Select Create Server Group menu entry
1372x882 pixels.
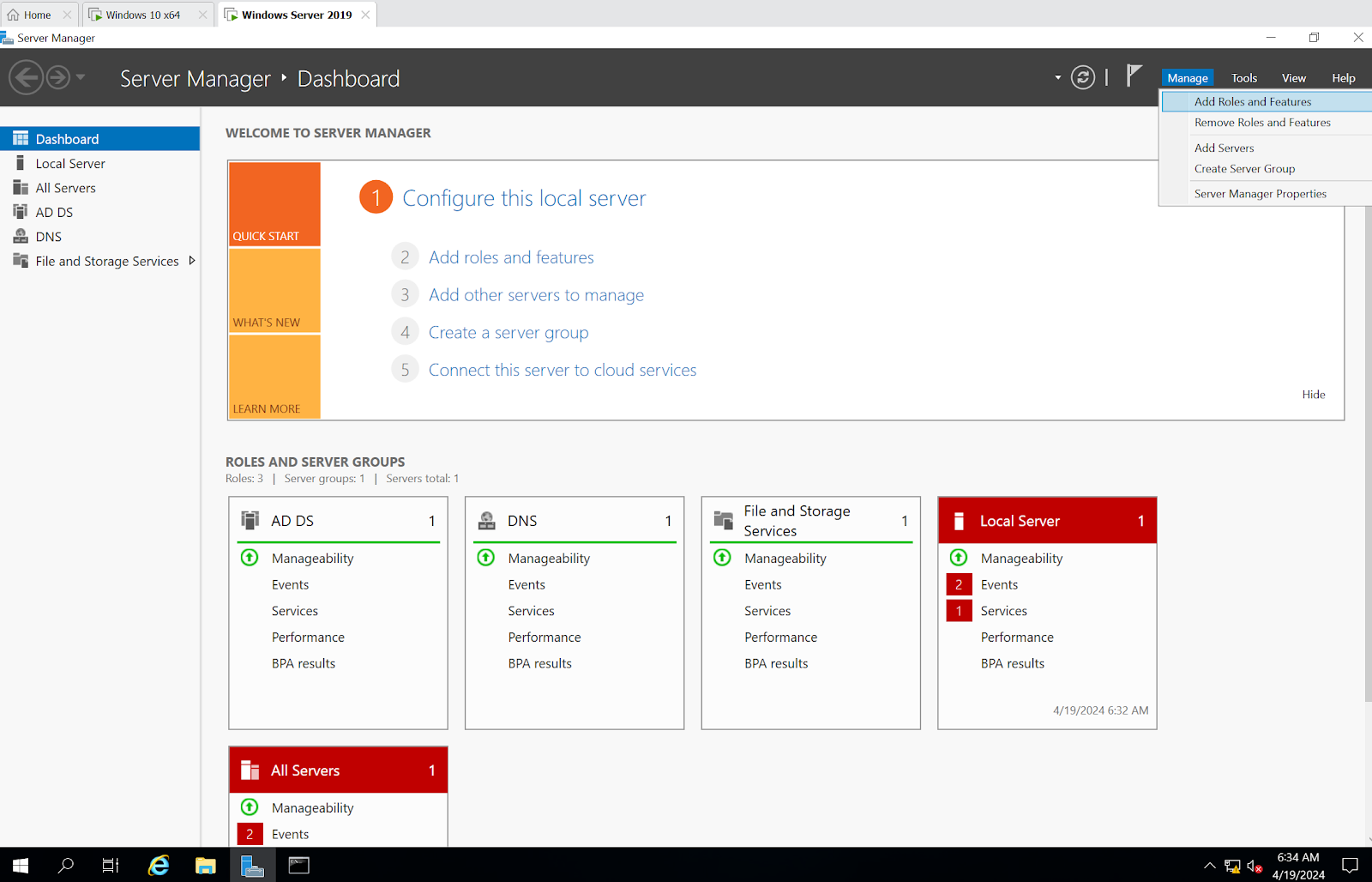[1267, 169]
